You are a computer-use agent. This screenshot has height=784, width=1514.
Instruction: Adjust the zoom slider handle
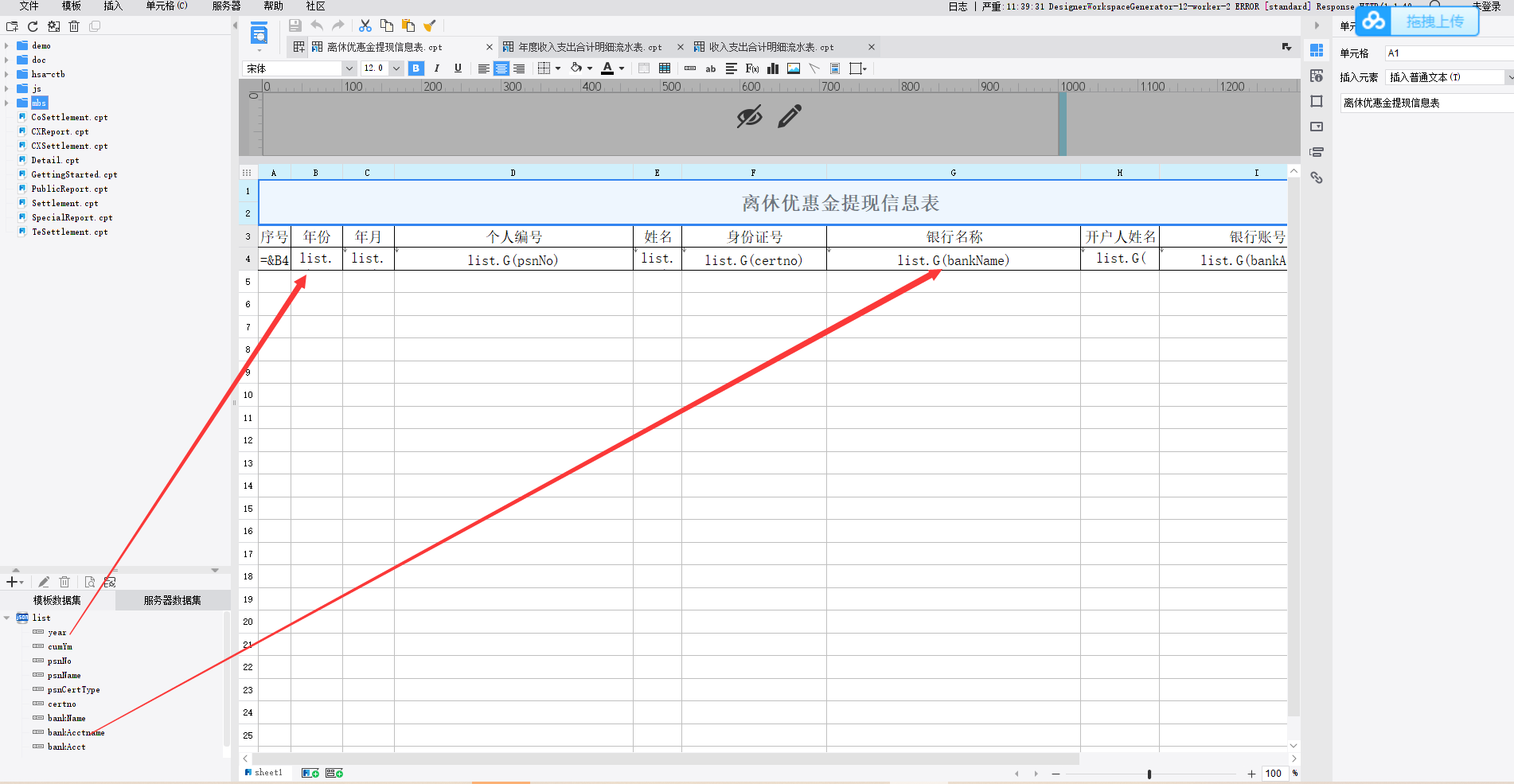coord(1149,774)
